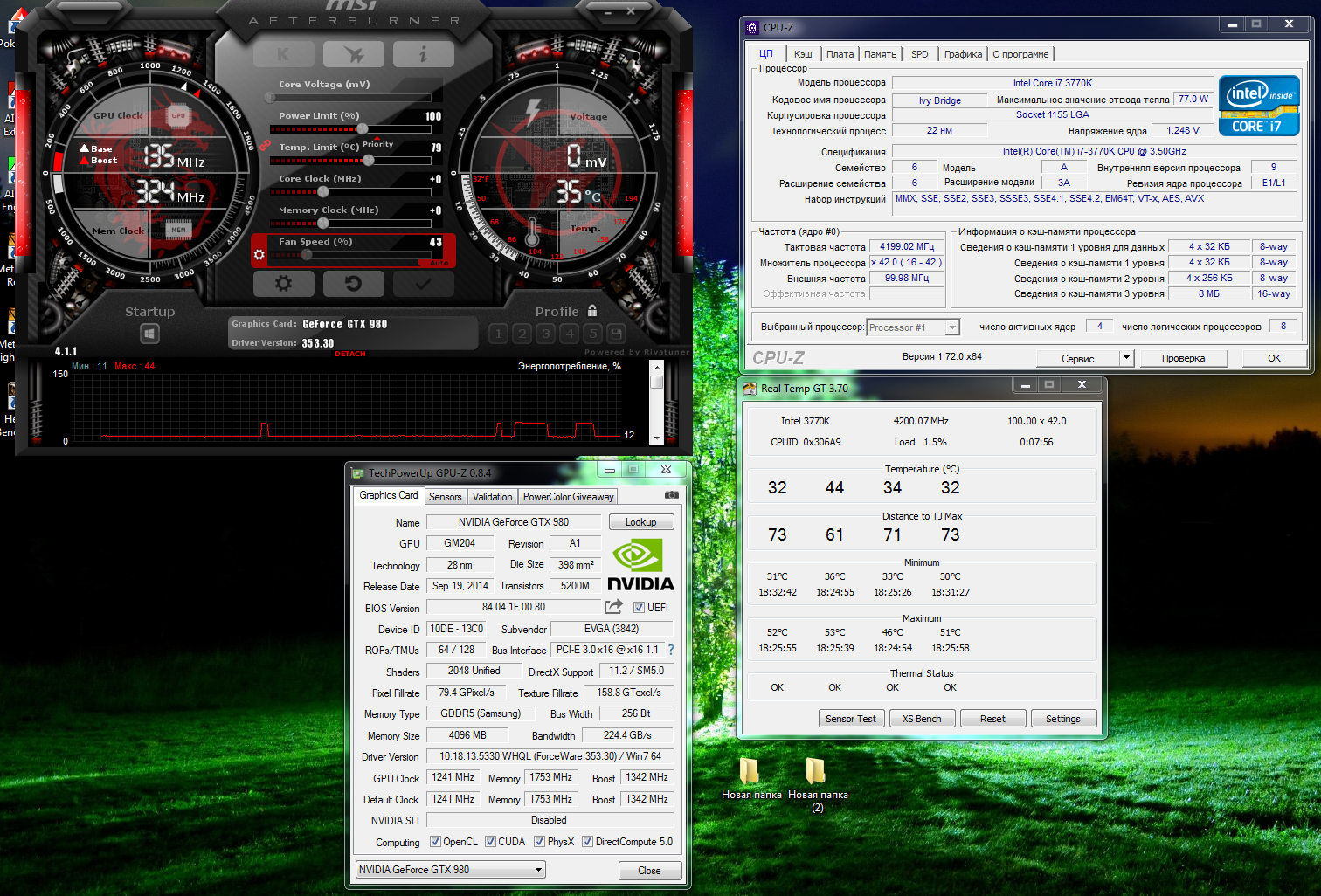Apply Afterburner settings with the checkmark button

point(423,283)
